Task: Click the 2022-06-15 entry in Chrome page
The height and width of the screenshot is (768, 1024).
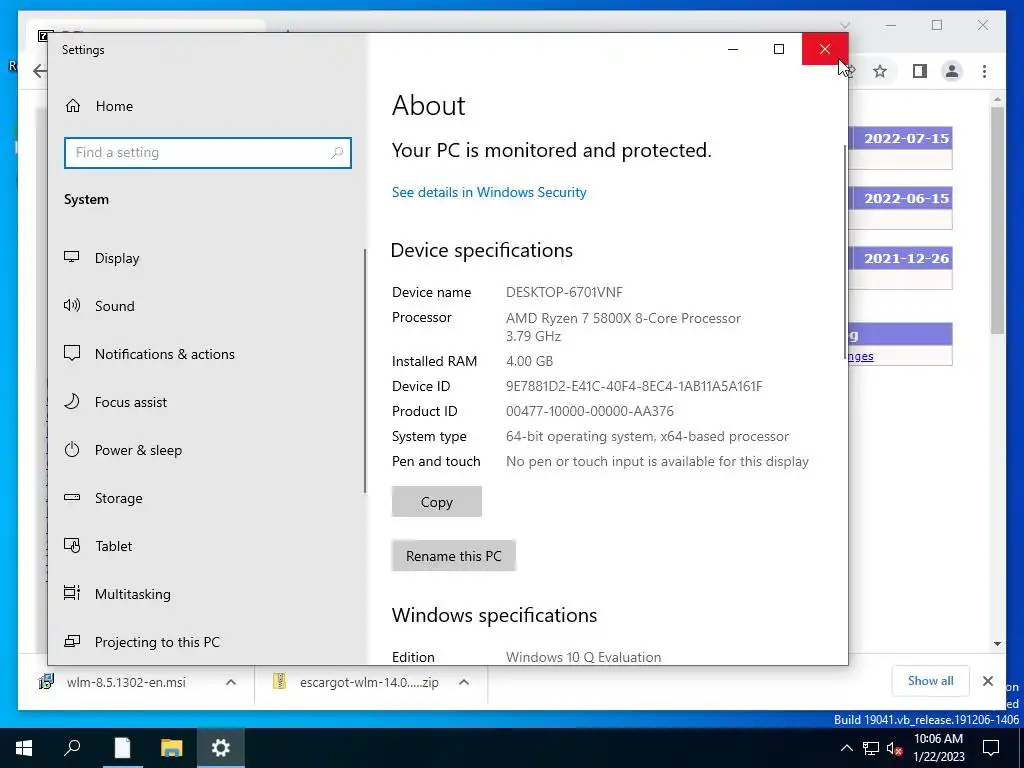Action: click(x=906, y=199)
